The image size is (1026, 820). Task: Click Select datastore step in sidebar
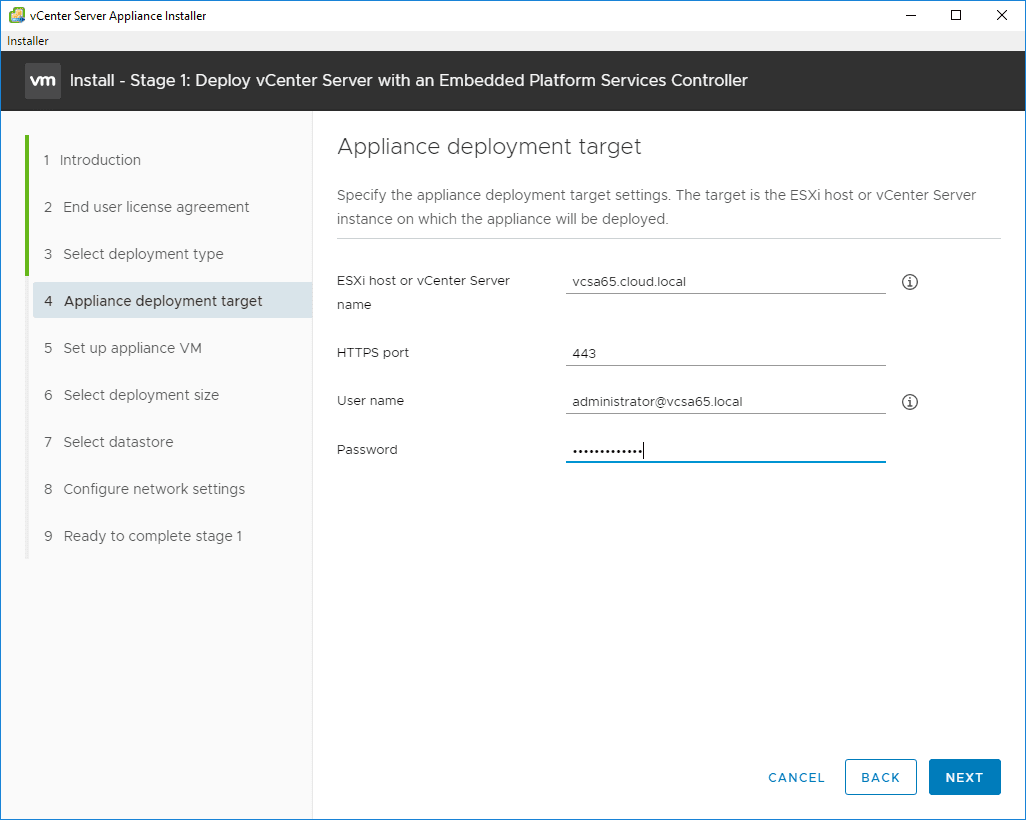118,442
